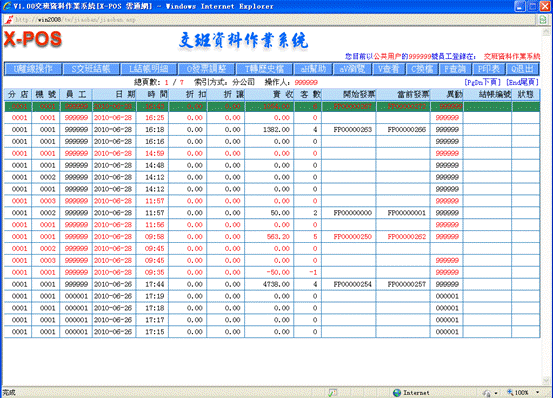Click the popup blocker status bar icon

tap(333, 392)
